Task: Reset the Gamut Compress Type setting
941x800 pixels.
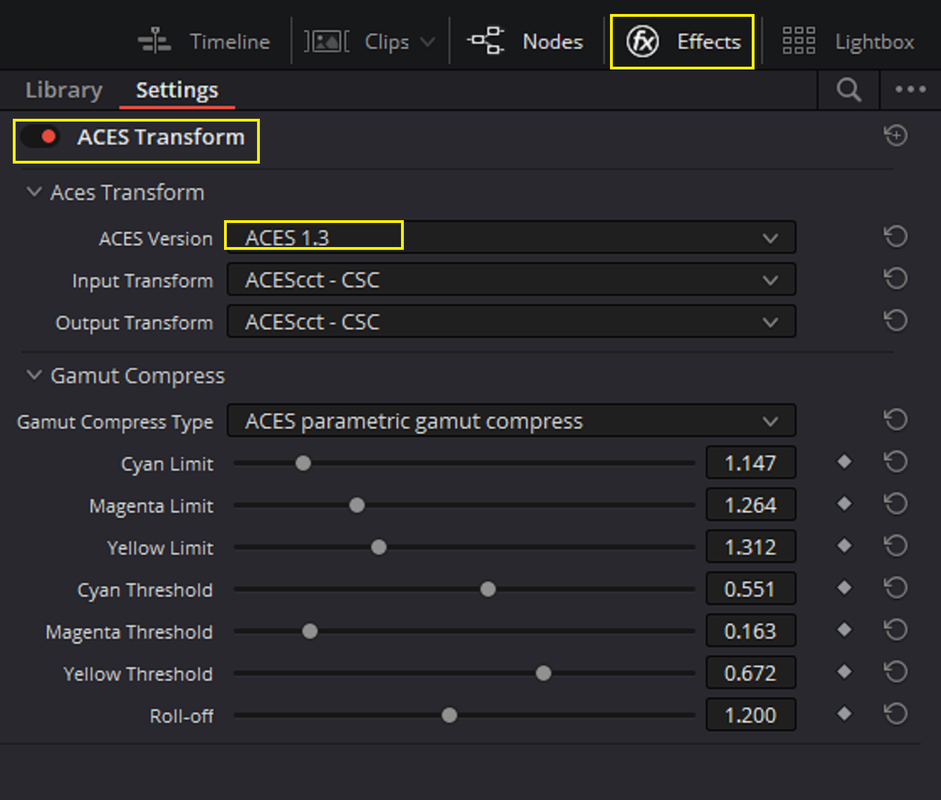Action: tap(895, 420)
